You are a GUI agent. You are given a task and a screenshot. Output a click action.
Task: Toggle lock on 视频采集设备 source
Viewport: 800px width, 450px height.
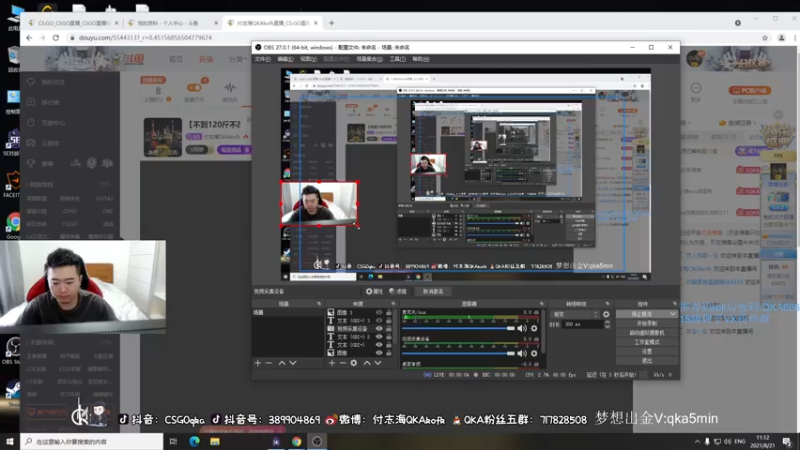click(389, 329)
